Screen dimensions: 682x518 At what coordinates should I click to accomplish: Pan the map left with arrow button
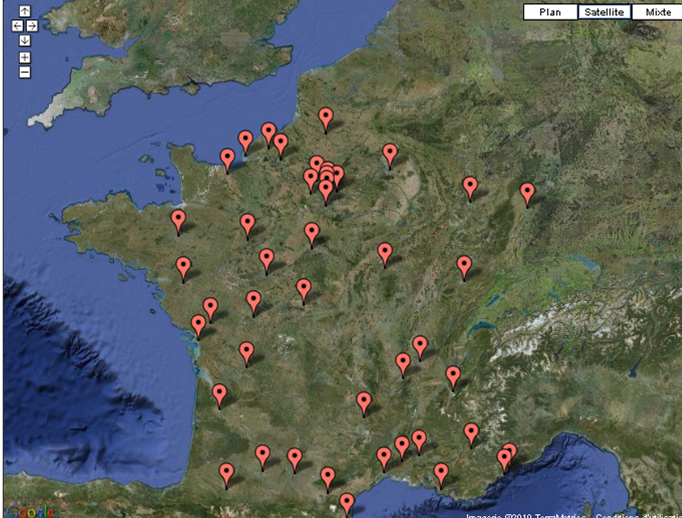(x=17, y=25)
